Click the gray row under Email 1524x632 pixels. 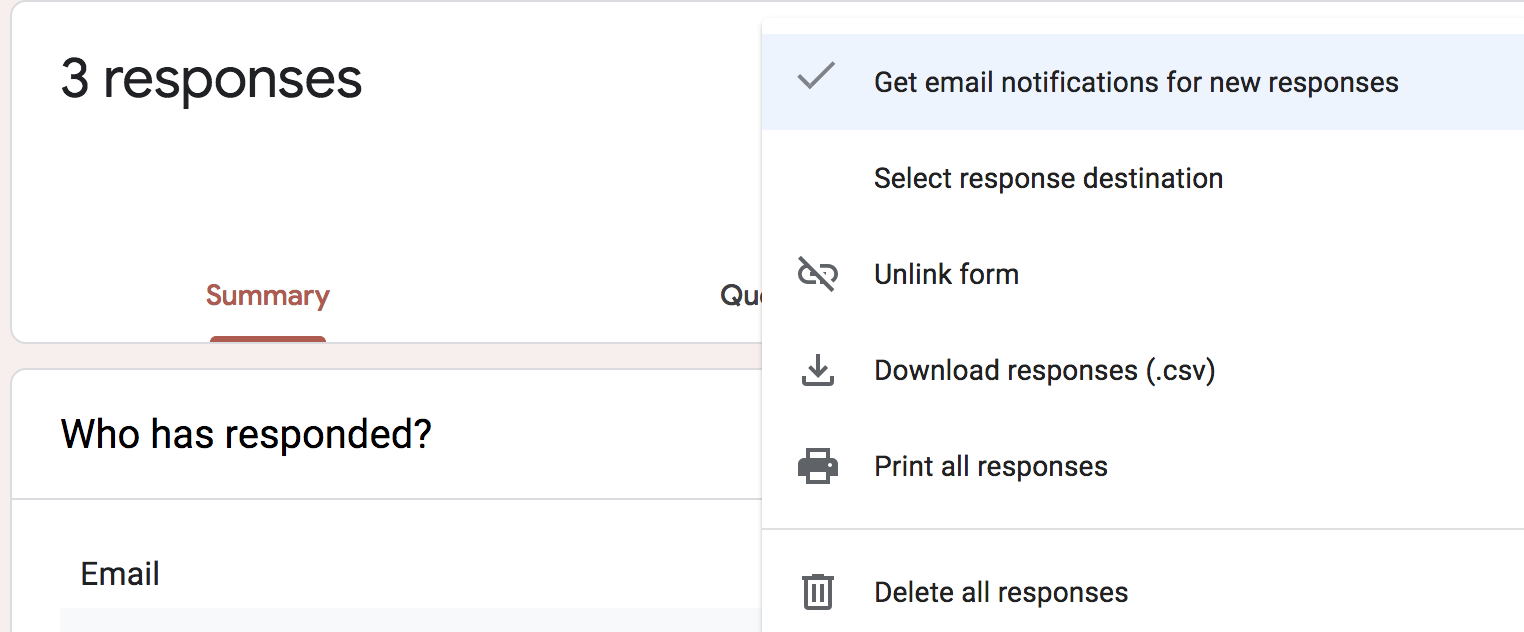pyautogui.click(x=410, y=620)
